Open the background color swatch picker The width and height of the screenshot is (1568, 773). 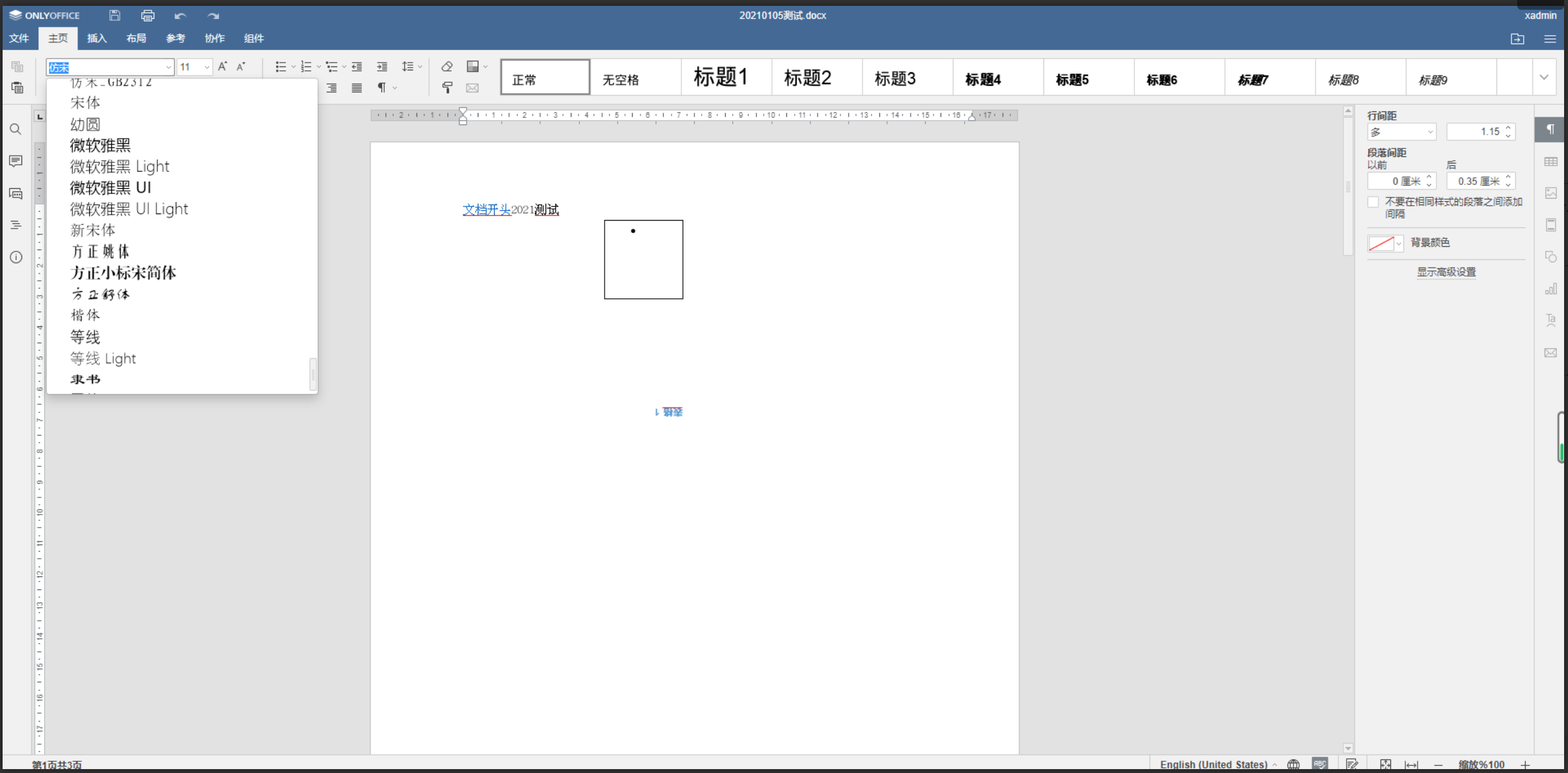pos(1385,244)
